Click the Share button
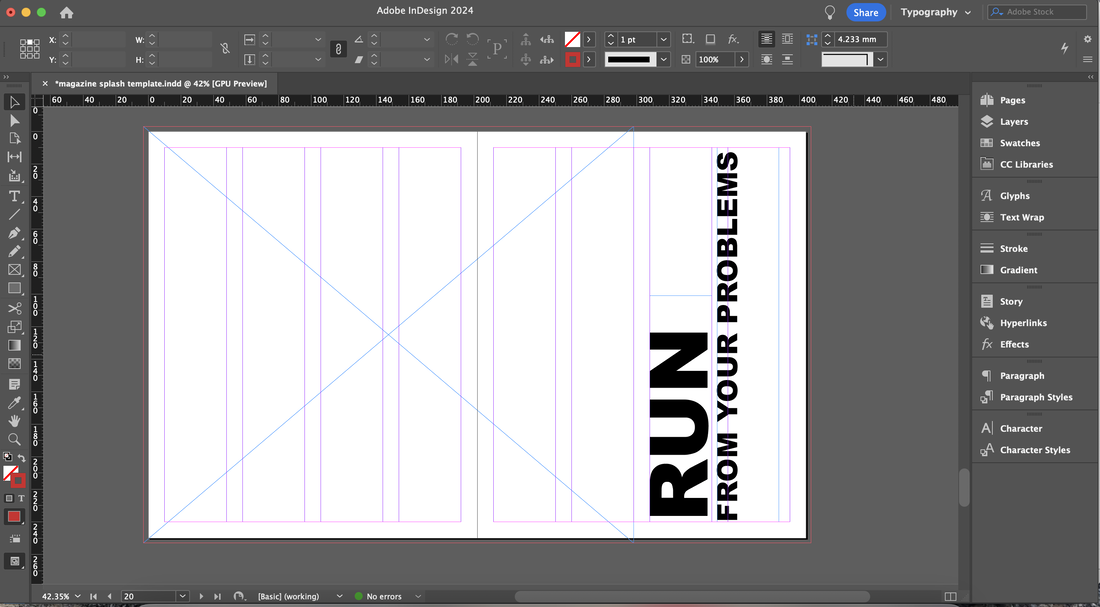Screen dimensions: 1100x607 [x=866, y=13]
